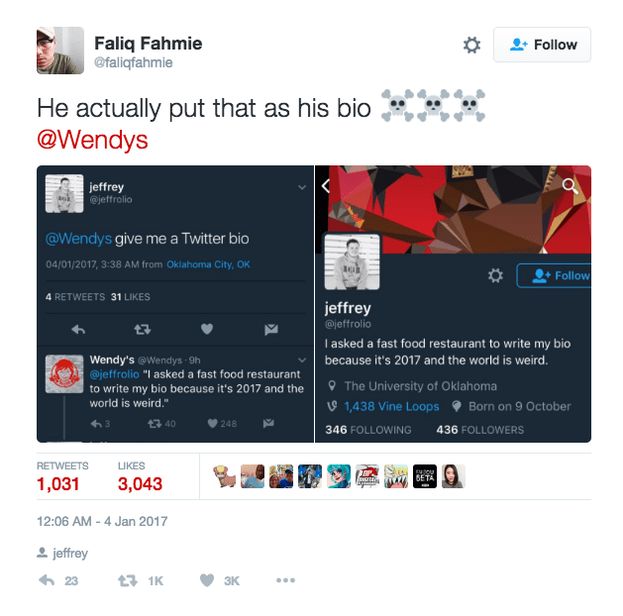Open Faliq Fahmie's profile picture

click(x=60, y=50)
